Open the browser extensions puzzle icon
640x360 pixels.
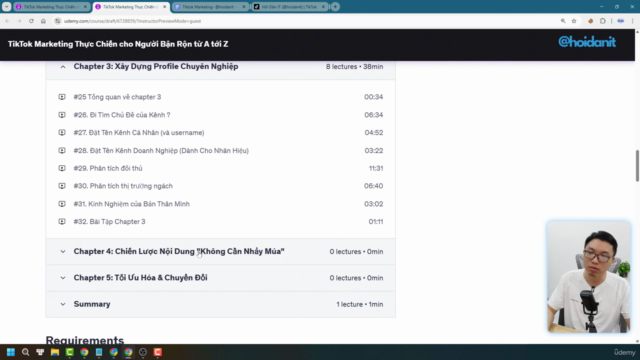pyautogui.click(x=603, y=21)
